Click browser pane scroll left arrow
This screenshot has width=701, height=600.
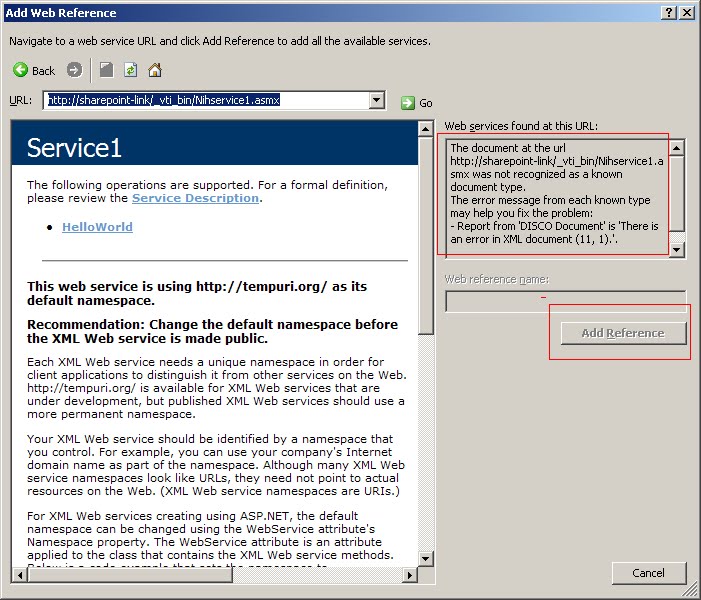[x=19, y=575]
